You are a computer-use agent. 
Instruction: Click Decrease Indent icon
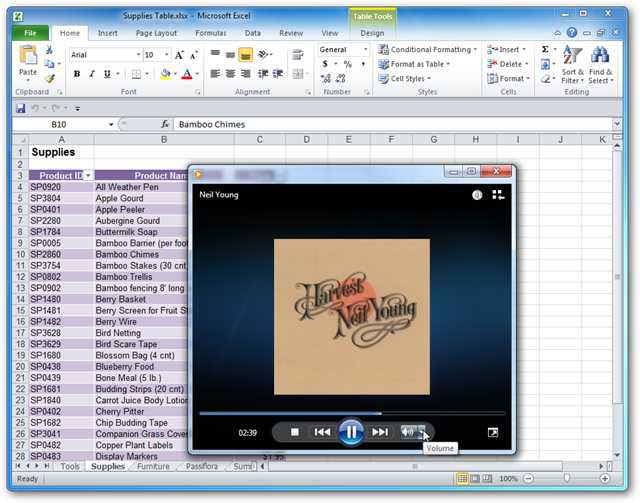(263, 73)
